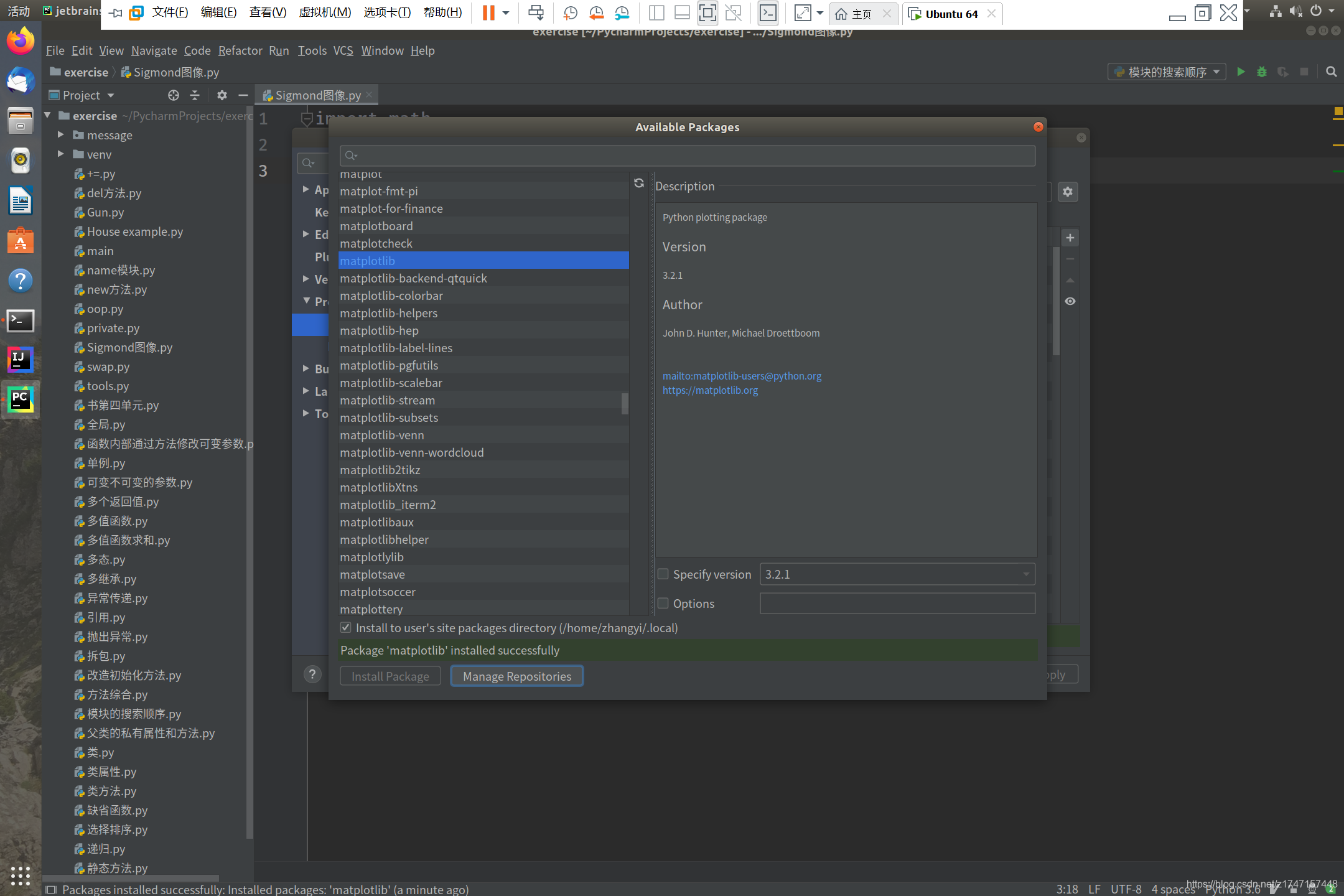This screenshot has height=896, width=1344.
Task: Click the add package plus icon
Action: click(x=1070, y=238)
